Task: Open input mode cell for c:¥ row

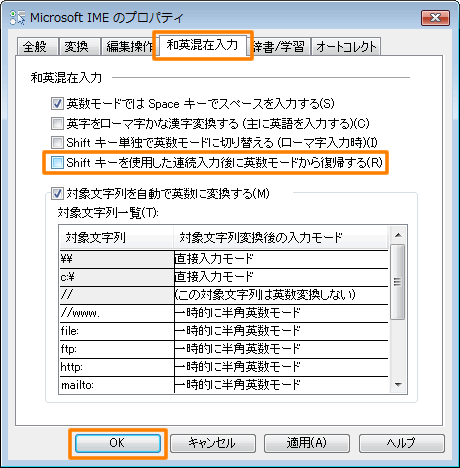Action: coord(281,277)
